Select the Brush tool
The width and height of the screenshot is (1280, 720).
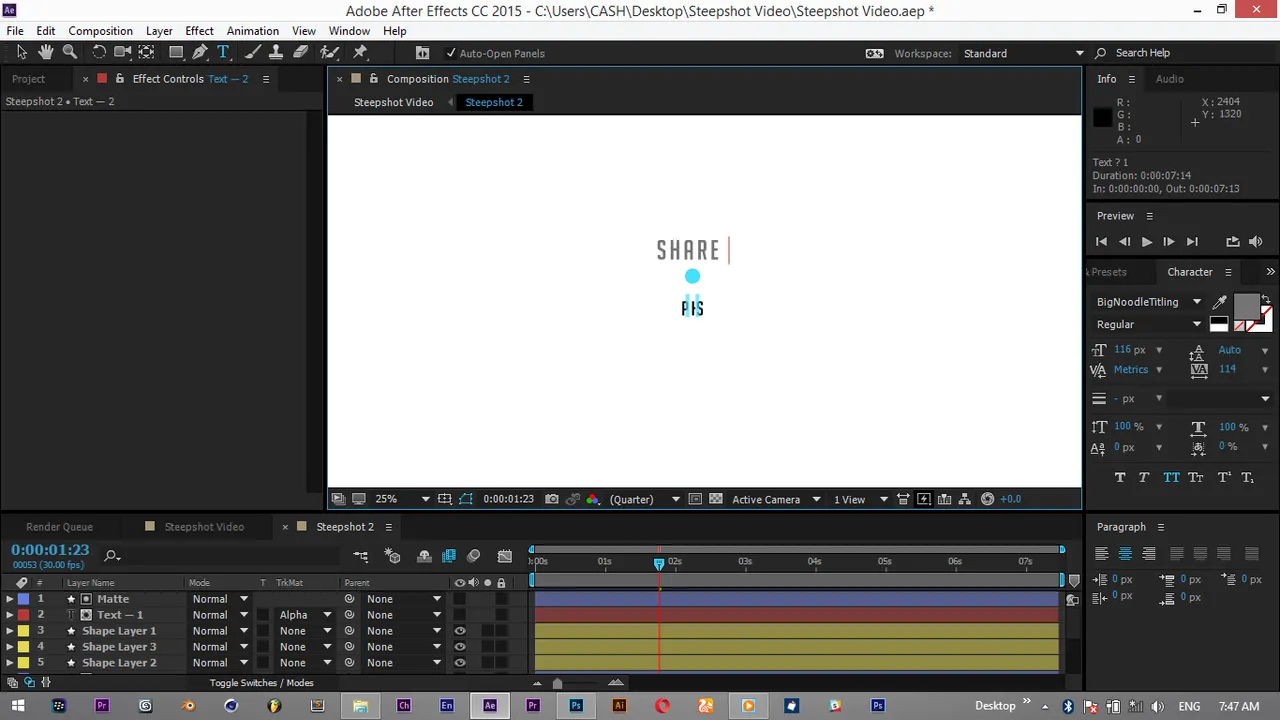pos(254,52)
